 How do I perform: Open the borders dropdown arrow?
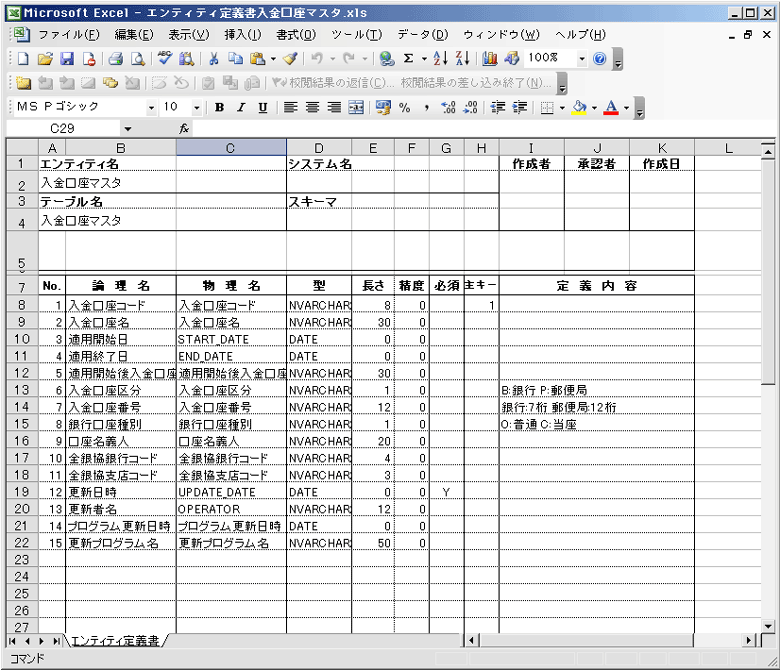click(562, 108)
